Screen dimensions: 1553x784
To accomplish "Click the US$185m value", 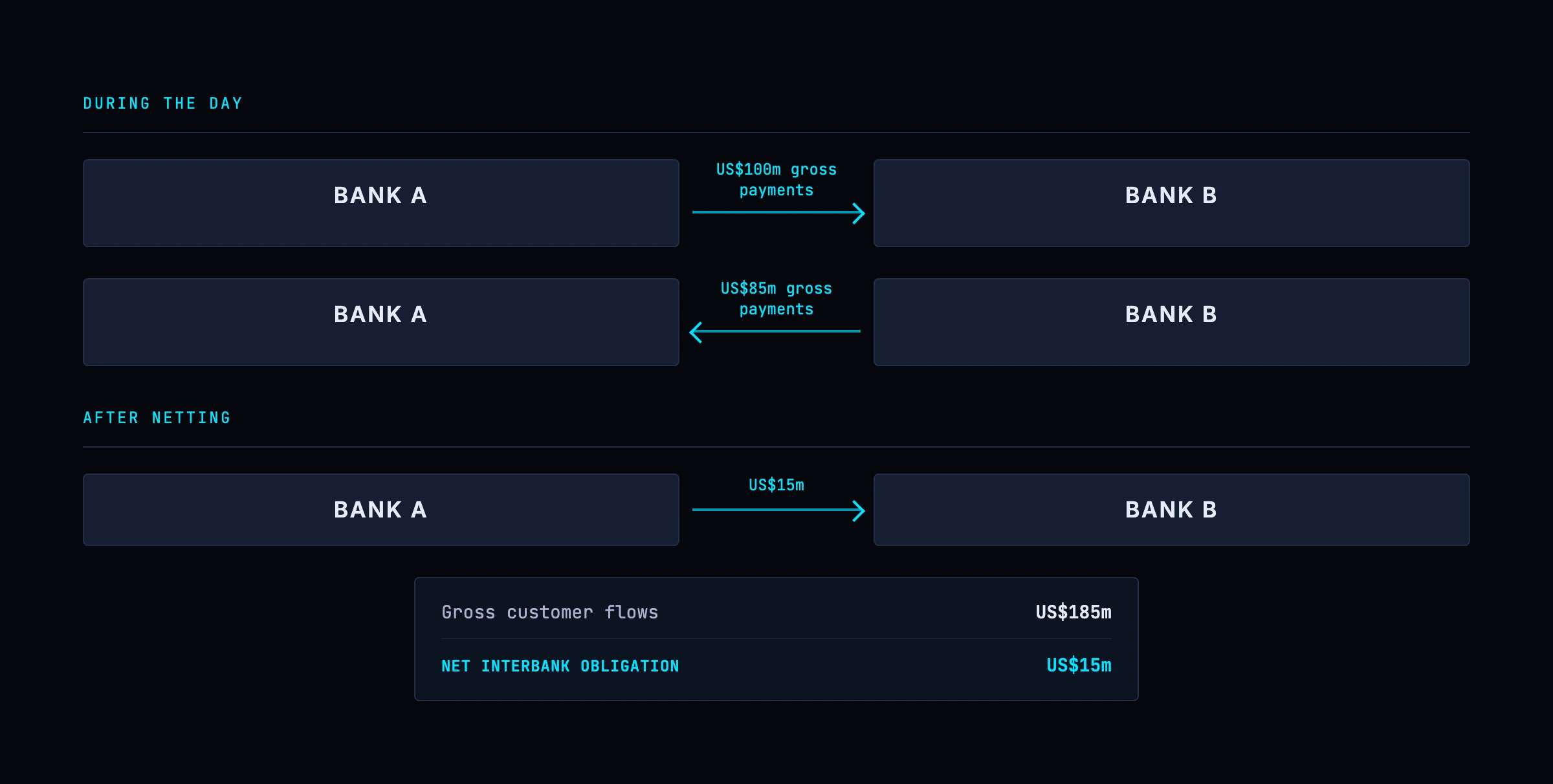I will (1074, 612).
